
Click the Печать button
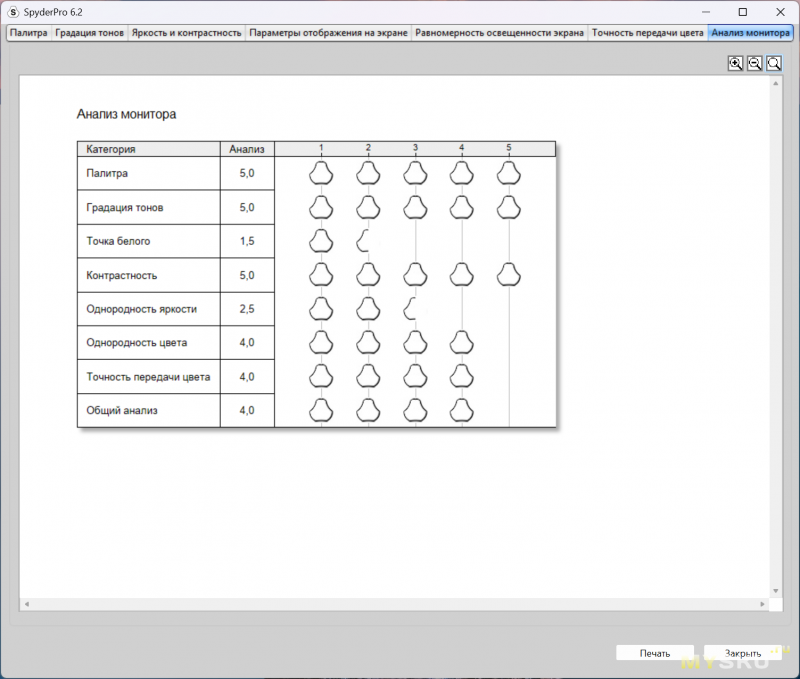(x=655, y=653)
